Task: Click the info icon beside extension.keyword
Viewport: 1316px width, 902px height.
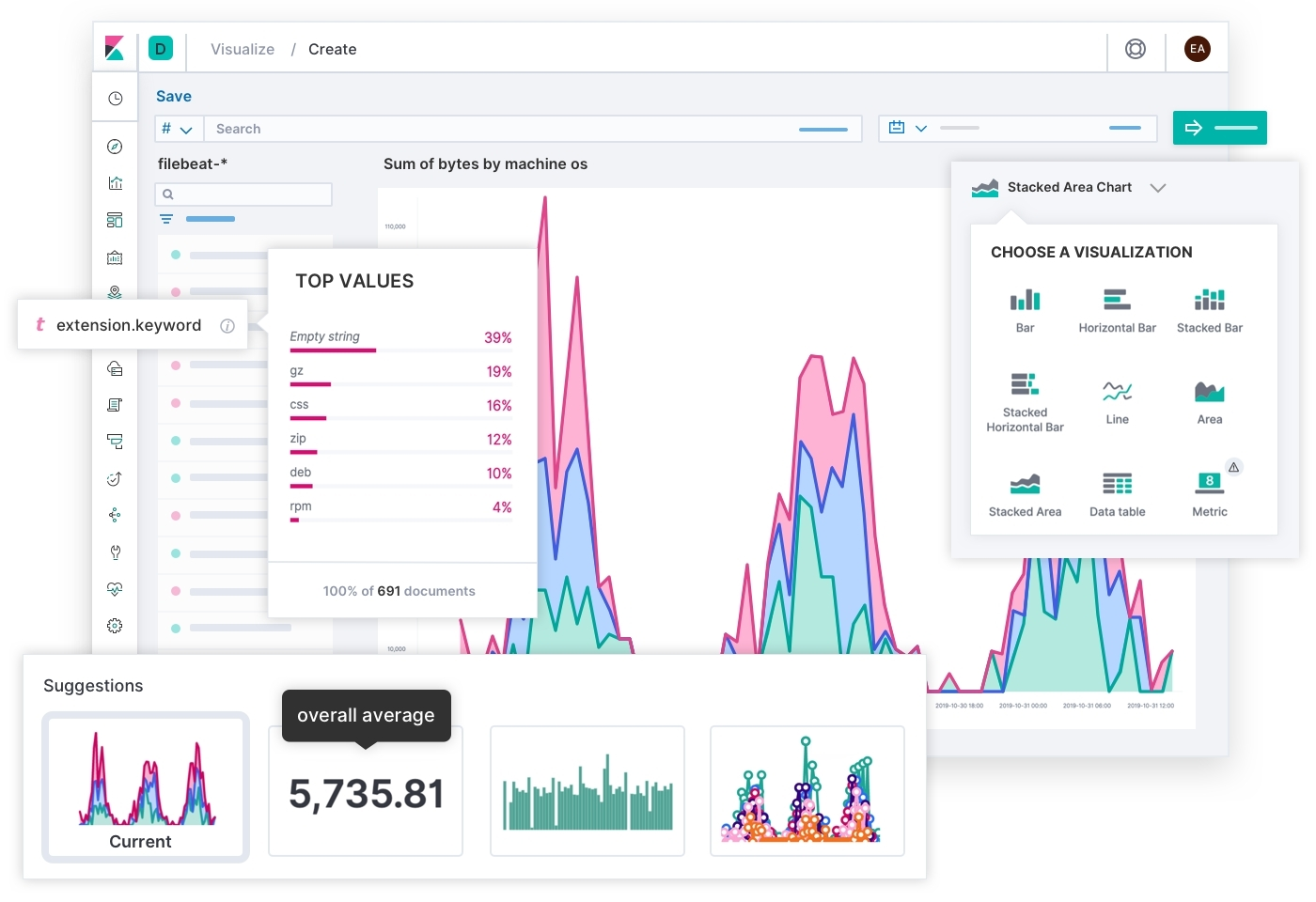Action: click(x=227, y=325)
